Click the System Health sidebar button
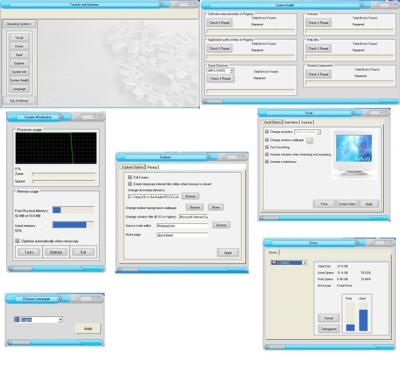 pyautogui.click(x=19, y=80)
